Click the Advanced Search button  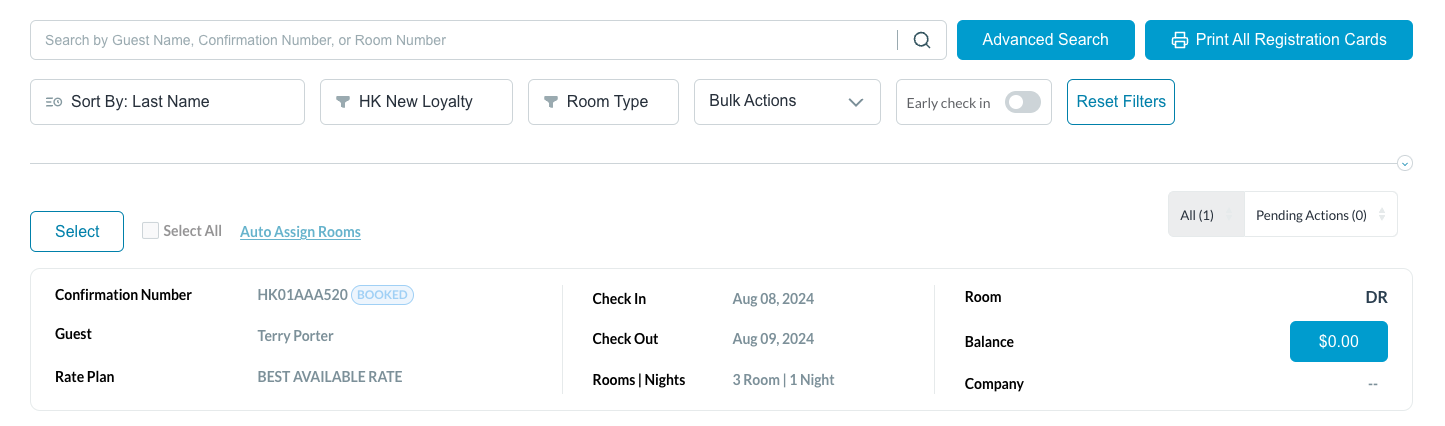pos(1045,40)
